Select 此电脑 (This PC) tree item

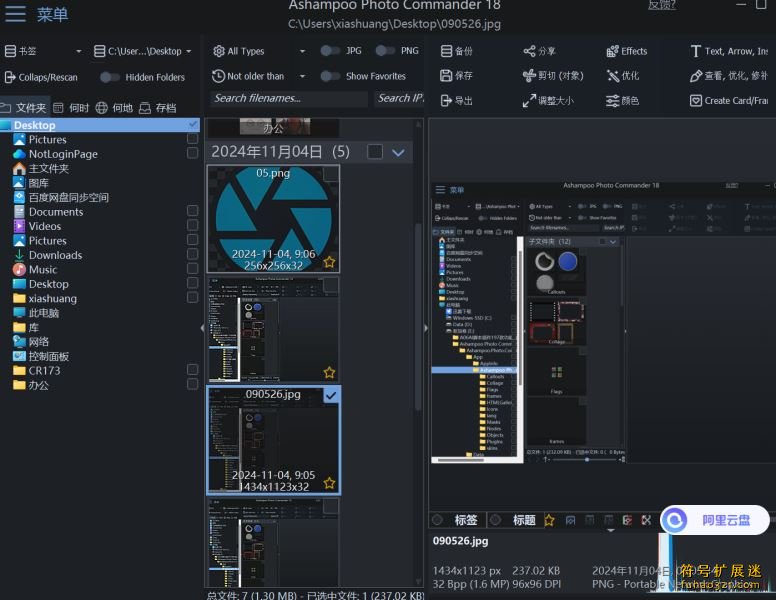point(37,313)
